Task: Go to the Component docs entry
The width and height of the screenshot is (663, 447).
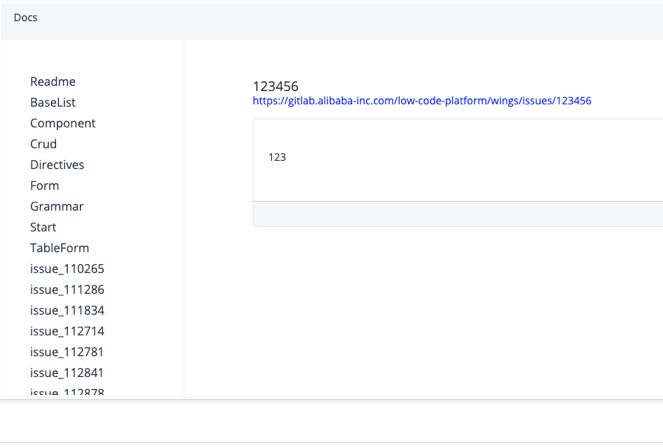Action: click(x=63, y=124)
